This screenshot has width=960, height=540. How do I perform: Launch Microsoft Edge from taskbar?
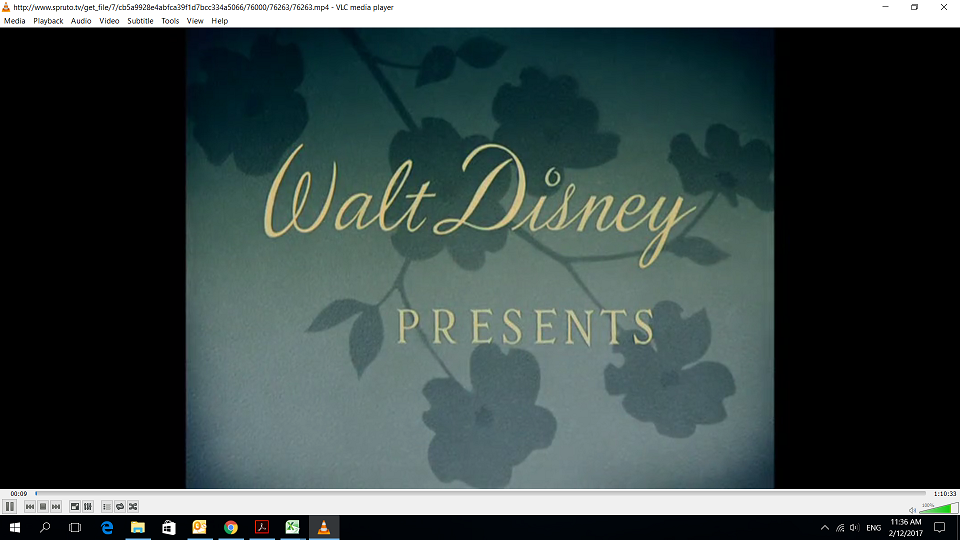pyautogui.click(x=107, y=527)
